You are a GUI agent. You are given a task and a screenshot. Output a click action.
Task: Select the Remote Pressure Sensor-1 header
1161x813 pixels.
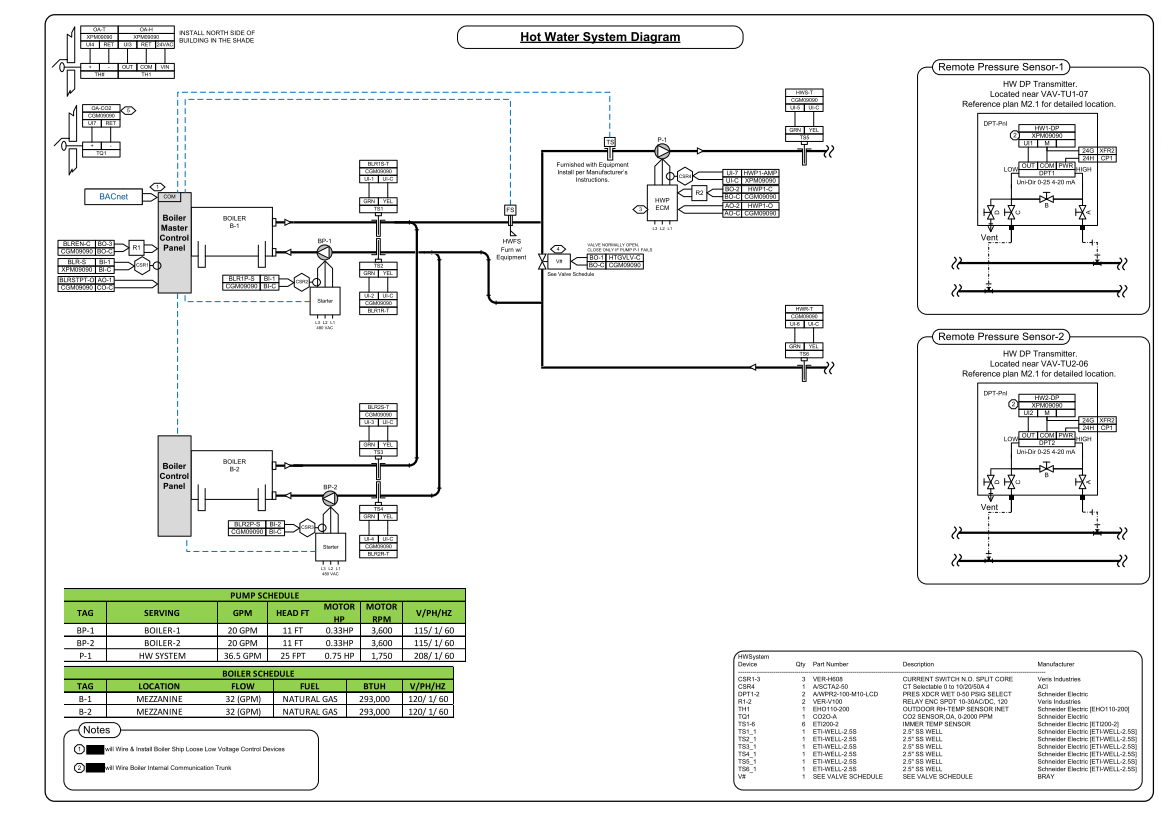point(1001,67)
